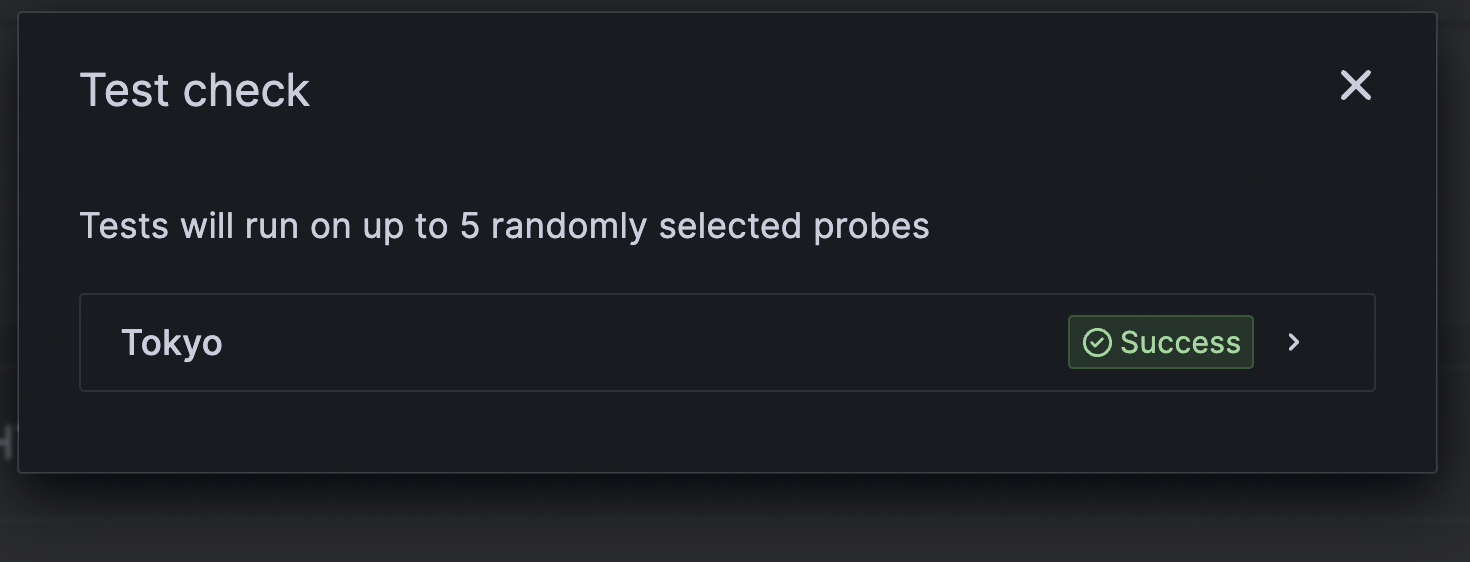Screen dimensions: 1470x562
Task: Select the circled checkmark icon beside Success
Action: [x=1097, y=343]
